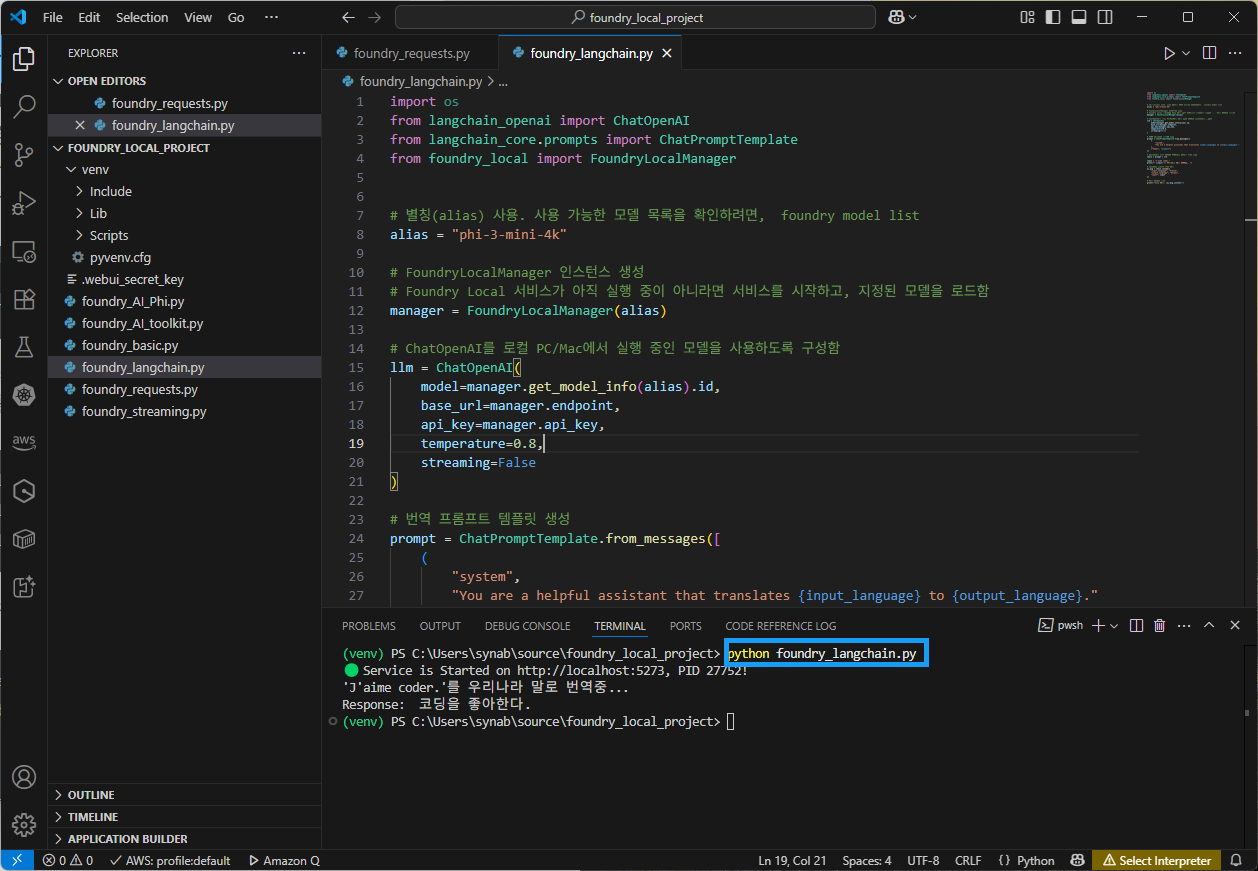Open the Manage gear settings icon
The width and height of the screenshot is (1258, 871).
coord(24,825)
